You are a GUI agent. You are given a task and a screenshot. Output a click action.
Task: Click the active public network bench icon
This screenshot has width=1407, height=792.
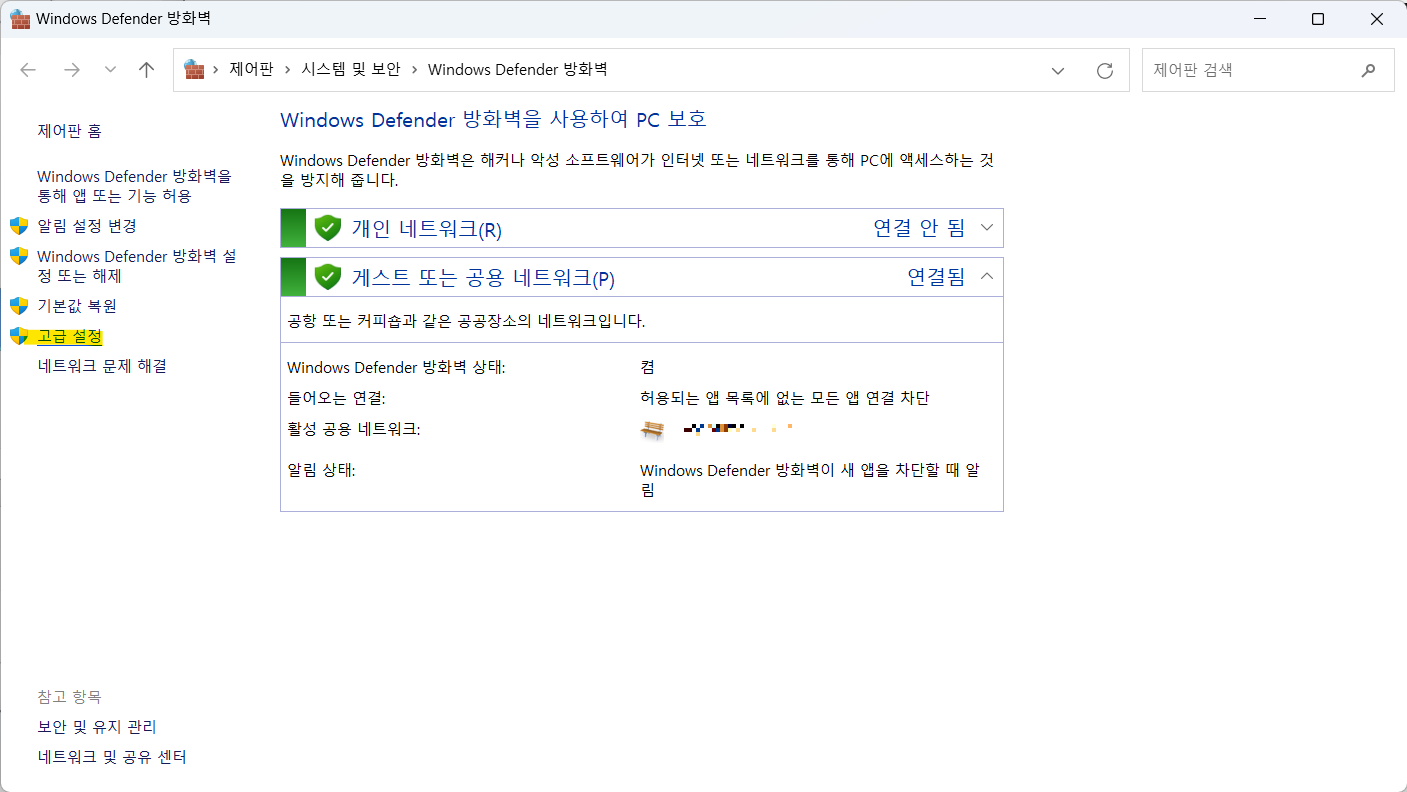(653, 429)
